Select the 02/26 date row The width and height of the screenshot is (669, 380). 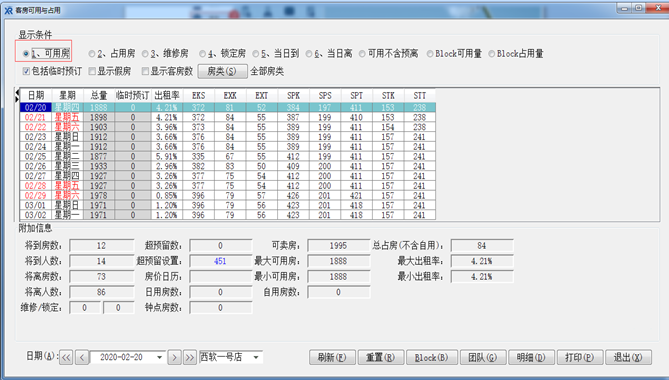pos(227,166)
